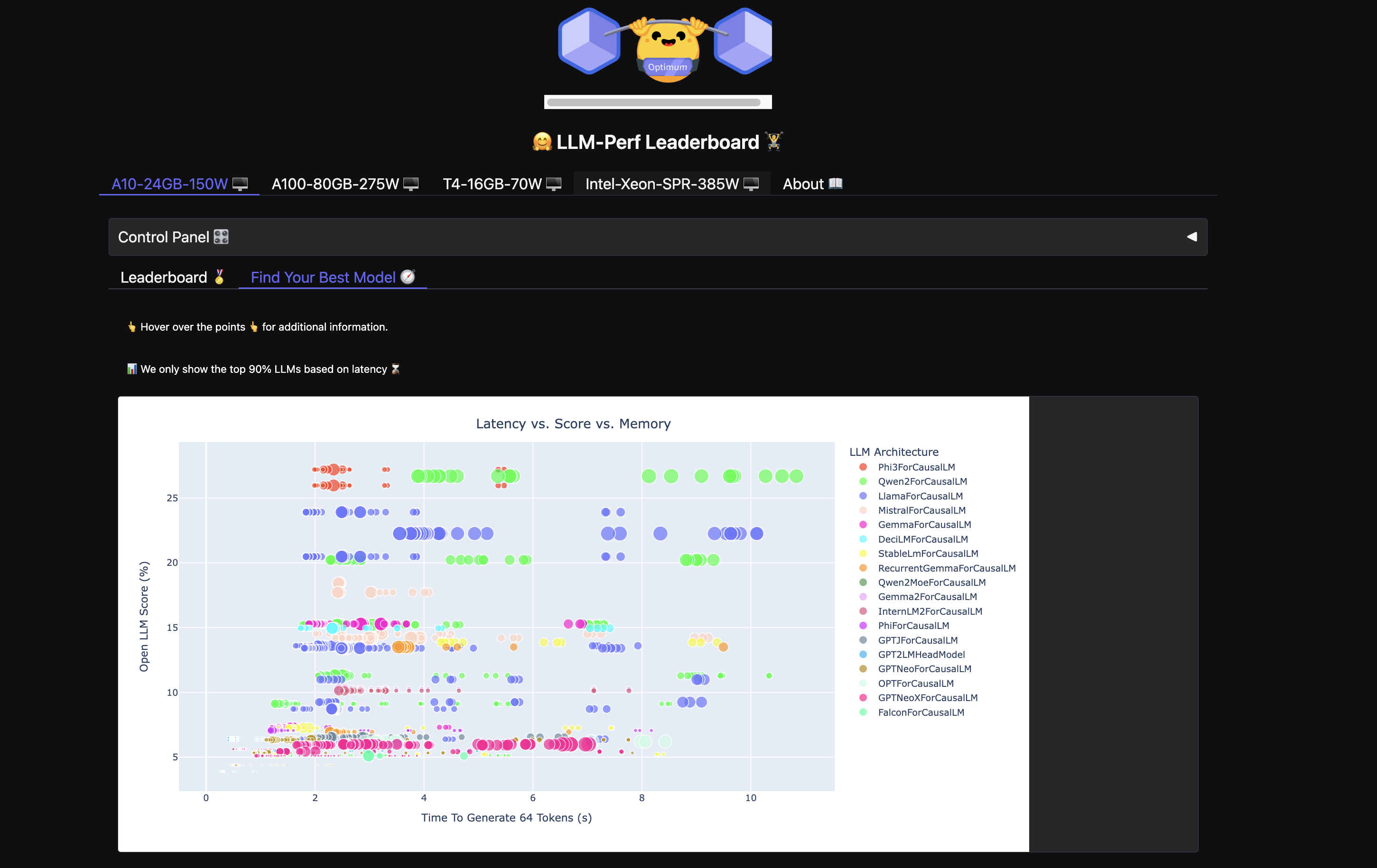Hide the Qwen2ForCausalLM legend series
The image size is (1377, 868).
click(922, 481)
